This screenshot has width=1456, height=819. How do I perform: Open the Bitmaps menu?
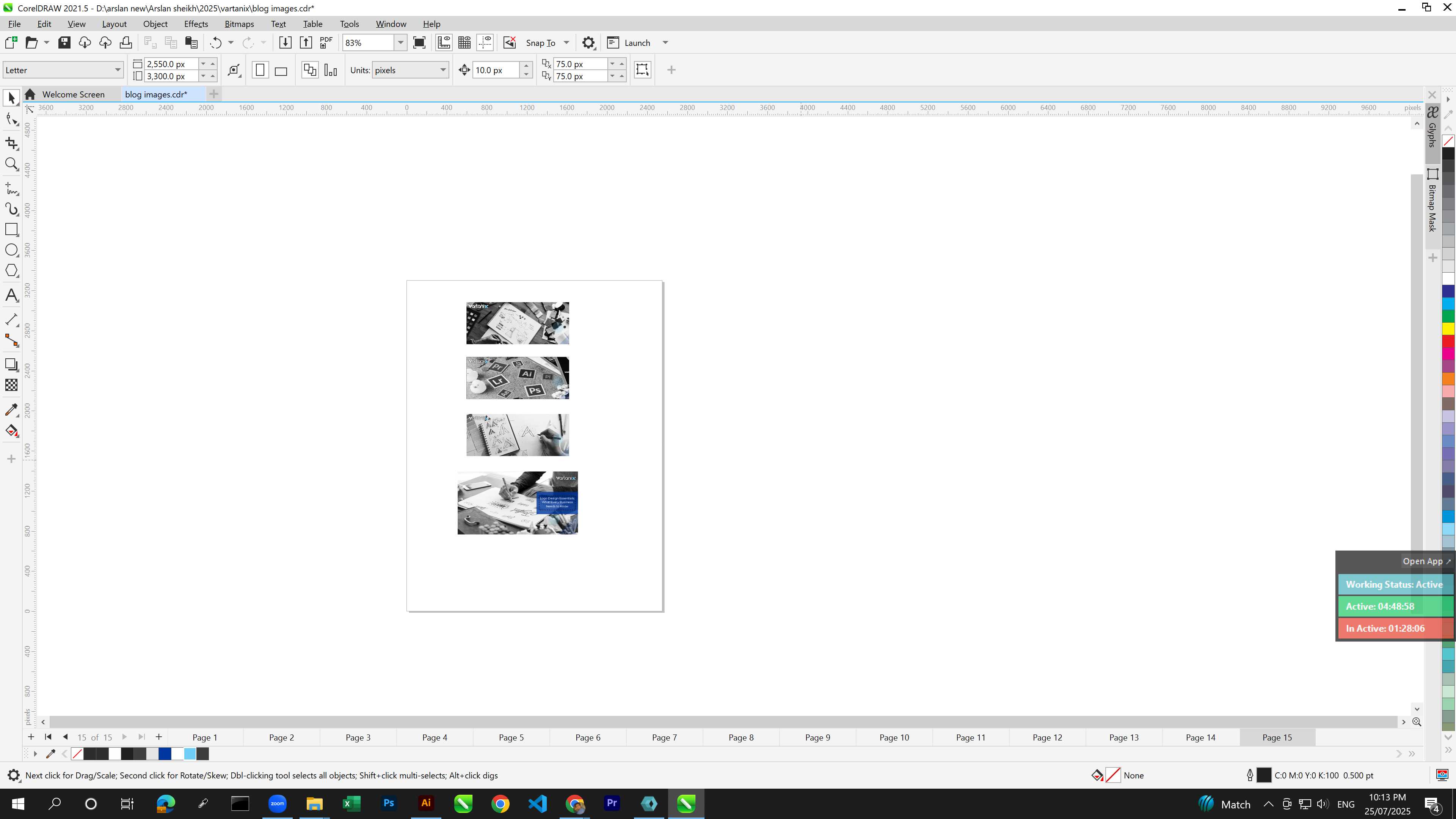point(239,24)
